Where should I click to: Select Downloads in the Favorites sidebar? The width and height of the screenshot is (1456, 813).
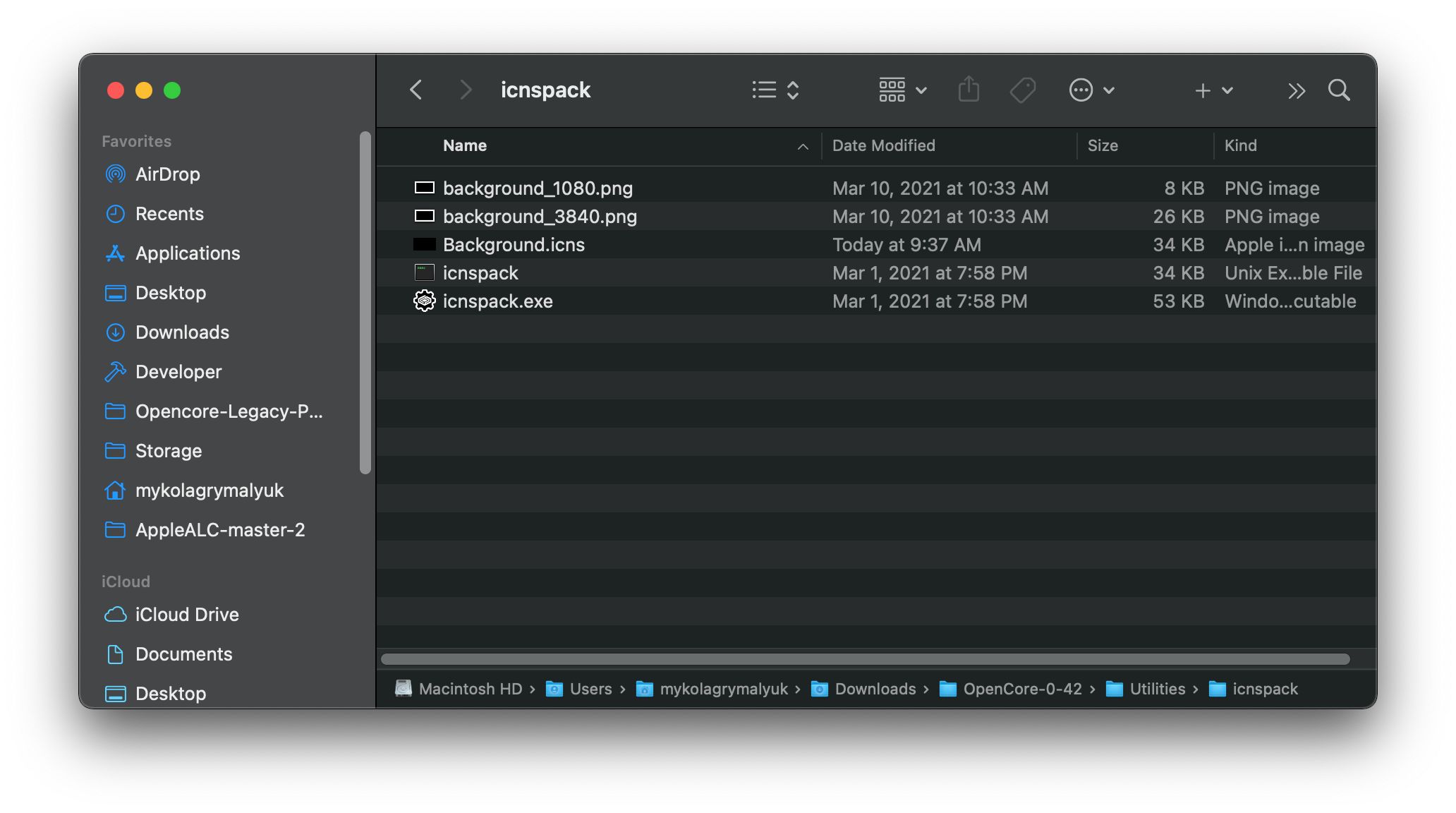pos(182,332)
